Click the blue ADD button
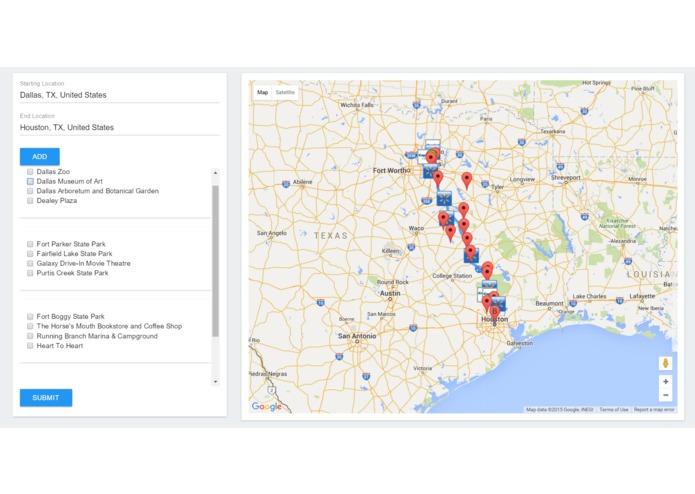The image size is (695, 494). 39,156
